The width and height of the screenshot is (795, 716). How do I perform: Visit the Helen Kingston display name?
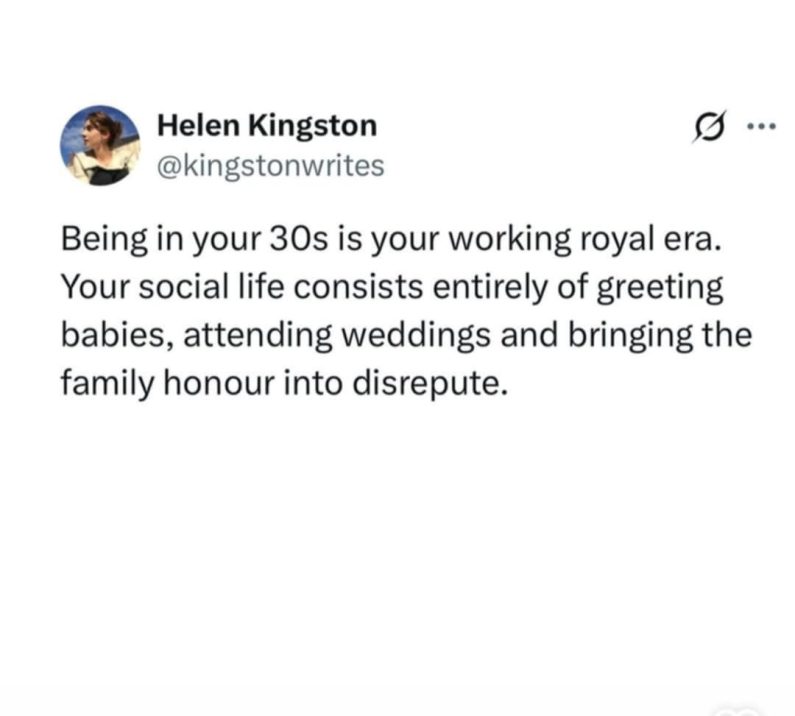pyautogui.click(x=267, y=126)
